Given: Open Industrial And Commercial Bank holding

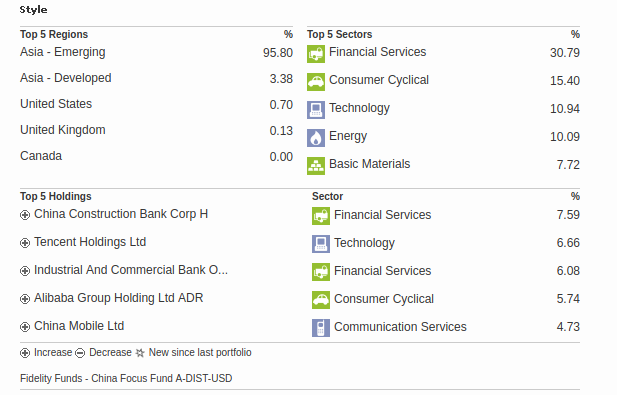Looking at the screenshot, I should (131, 270).
